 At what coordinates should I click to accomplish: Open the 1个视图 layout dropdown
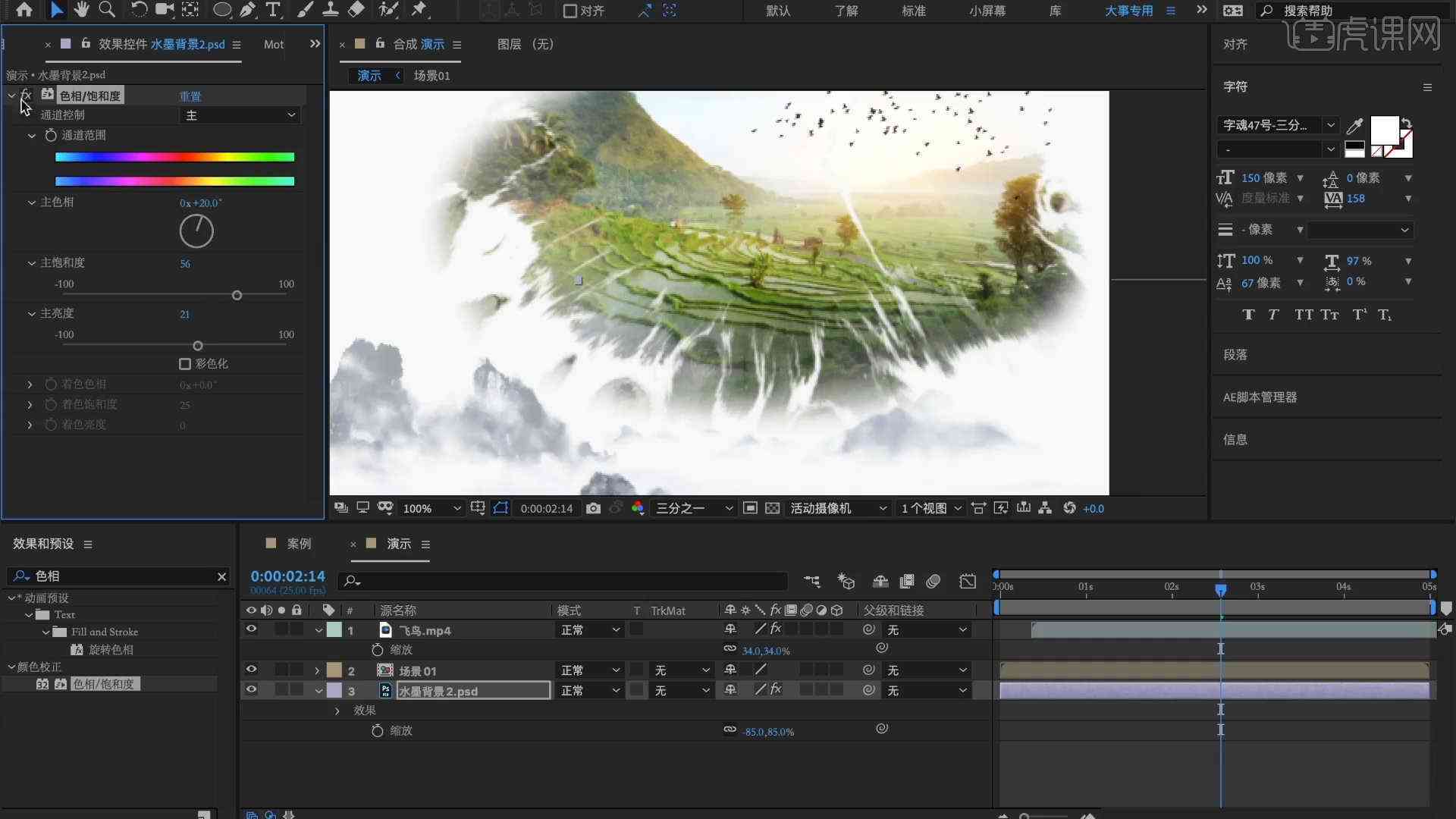[931, 508]
